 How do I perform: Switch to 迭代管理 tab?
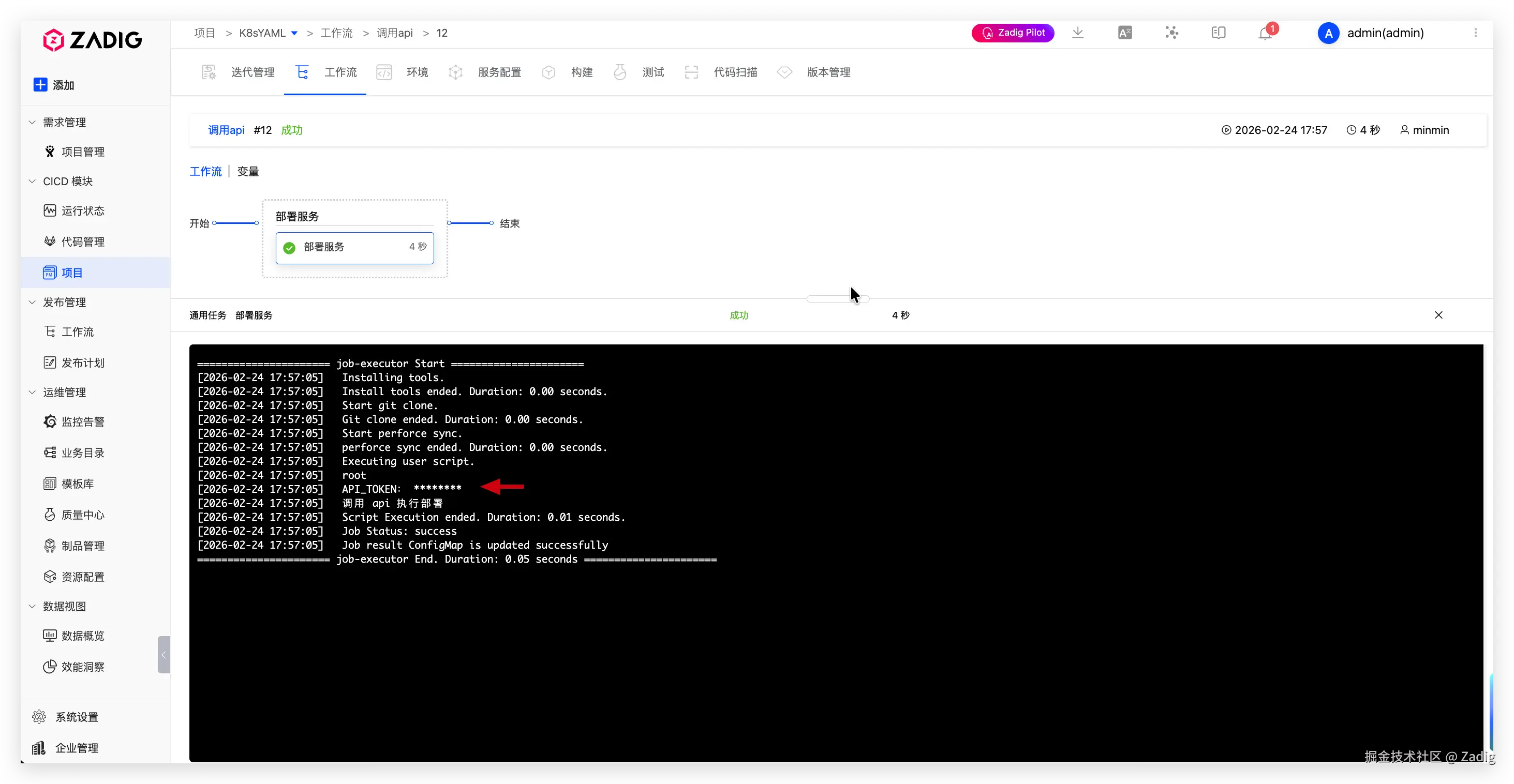click(x=238, y=72)
